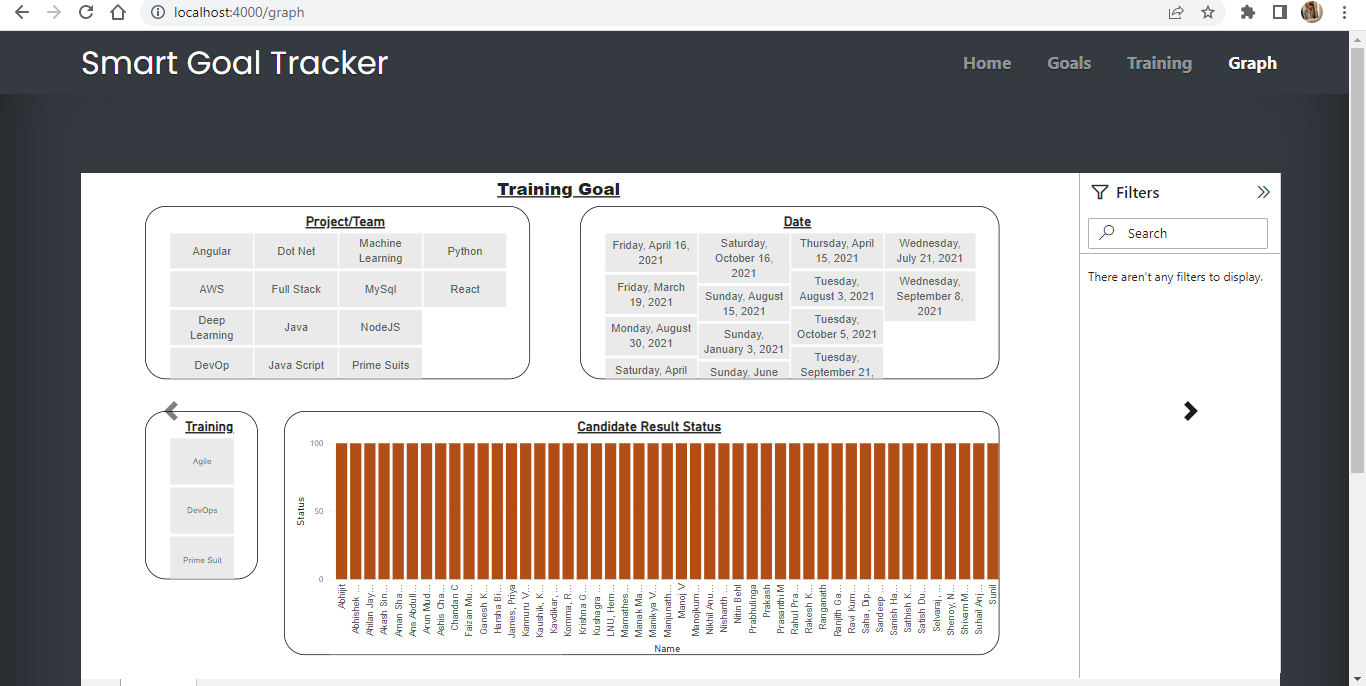This screenshot has height=686, width=1366.
Task: Open the share icon in the toolbar
Action: point(1175,13)
